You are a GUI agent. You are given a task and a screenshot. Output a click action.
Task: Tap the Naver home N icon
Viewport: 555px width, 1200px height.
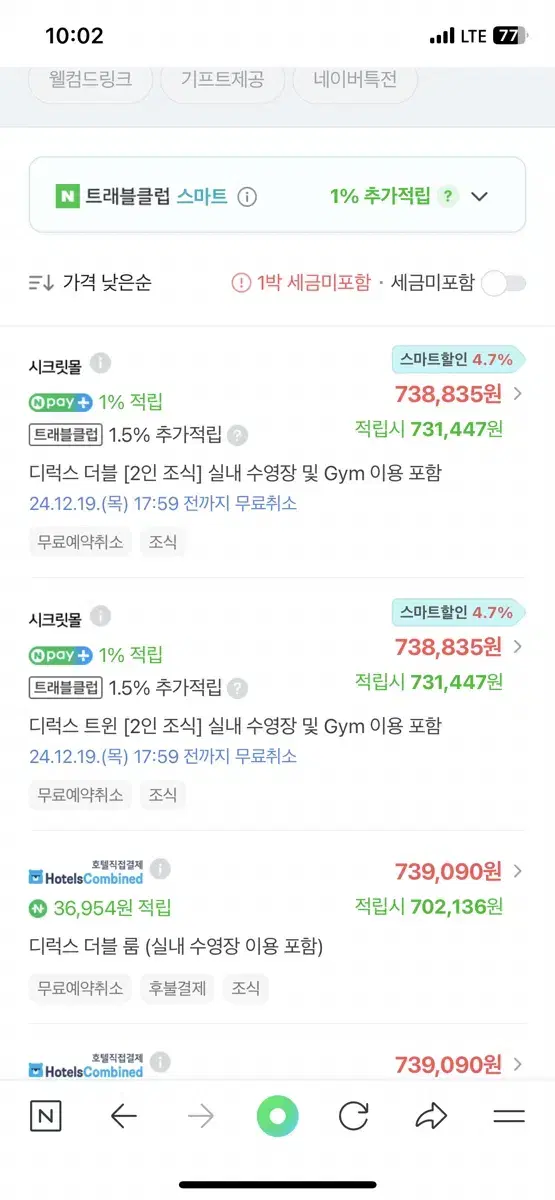pyautogui.click(x=46, y=1116)
